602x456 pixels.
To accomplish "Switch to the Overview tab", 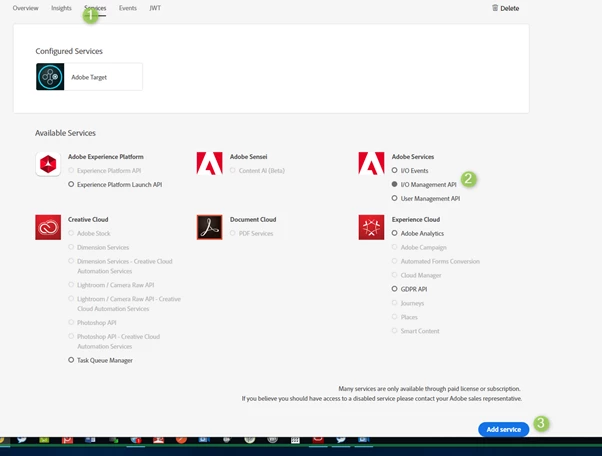I will click(x=25, y=8).
